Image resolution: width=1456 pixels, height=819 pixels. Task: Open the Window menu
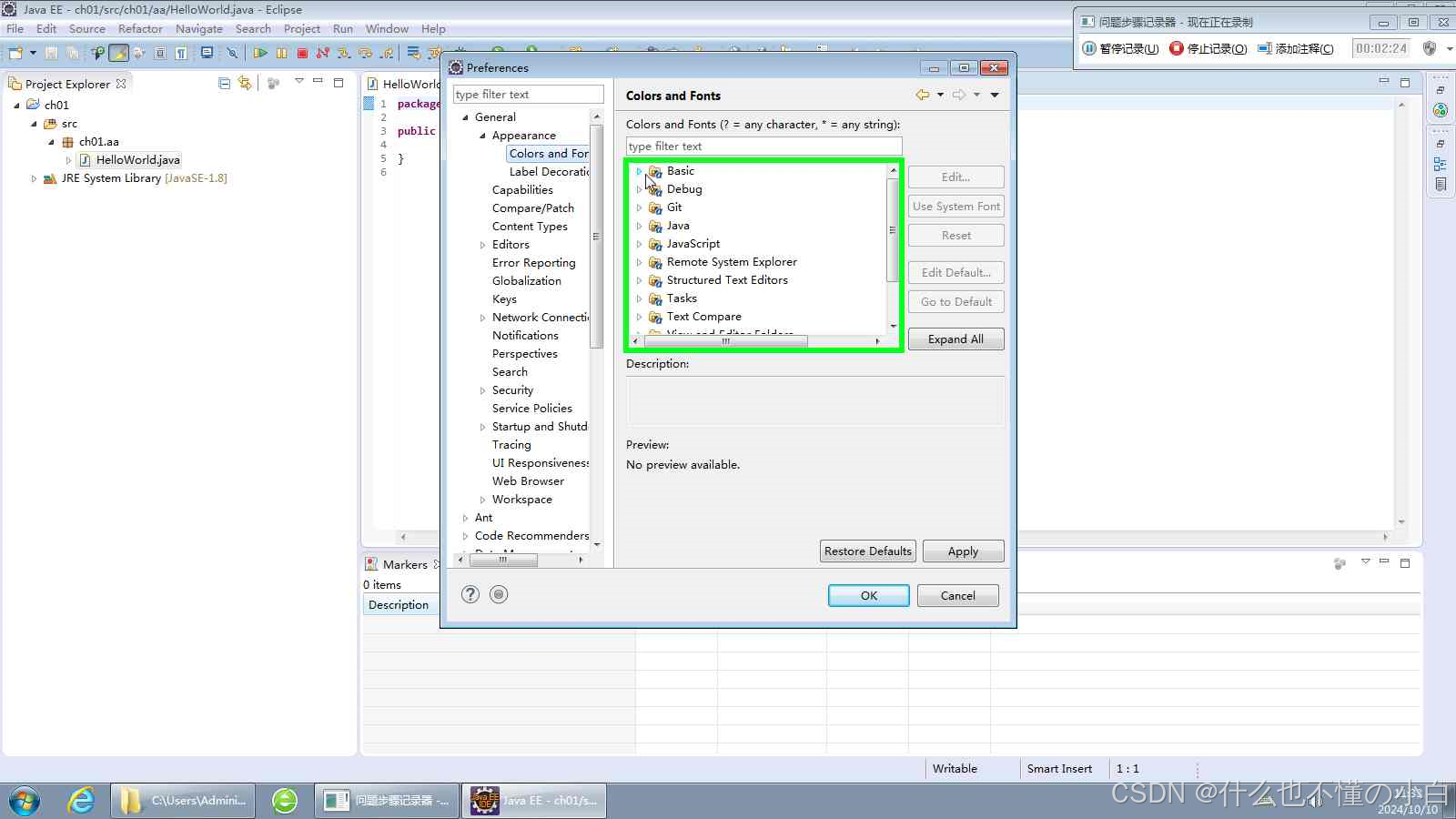tap(387, 28)
